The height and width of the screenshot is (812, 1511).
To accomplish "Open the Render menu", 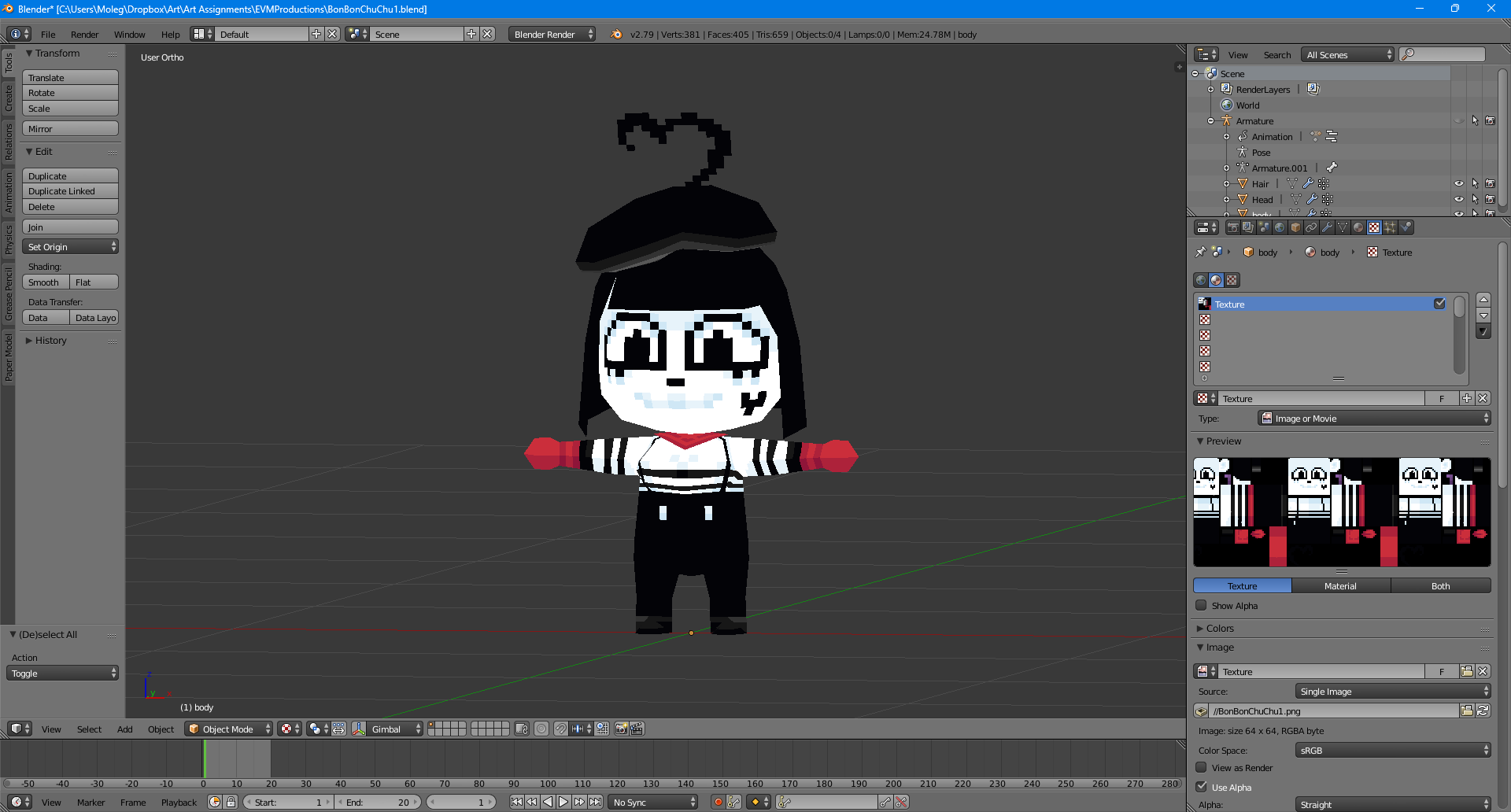I will pyautogui.click(x=84, y=35).
